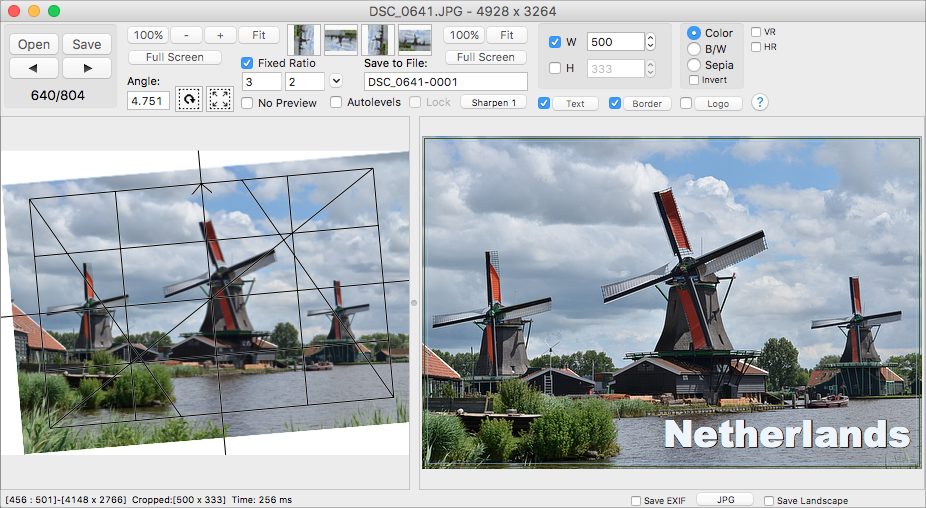The image size is (926, 508).
Task: Enable the Save Landscape checkbox
Action: pyautogui.click(x=769, y=501)
